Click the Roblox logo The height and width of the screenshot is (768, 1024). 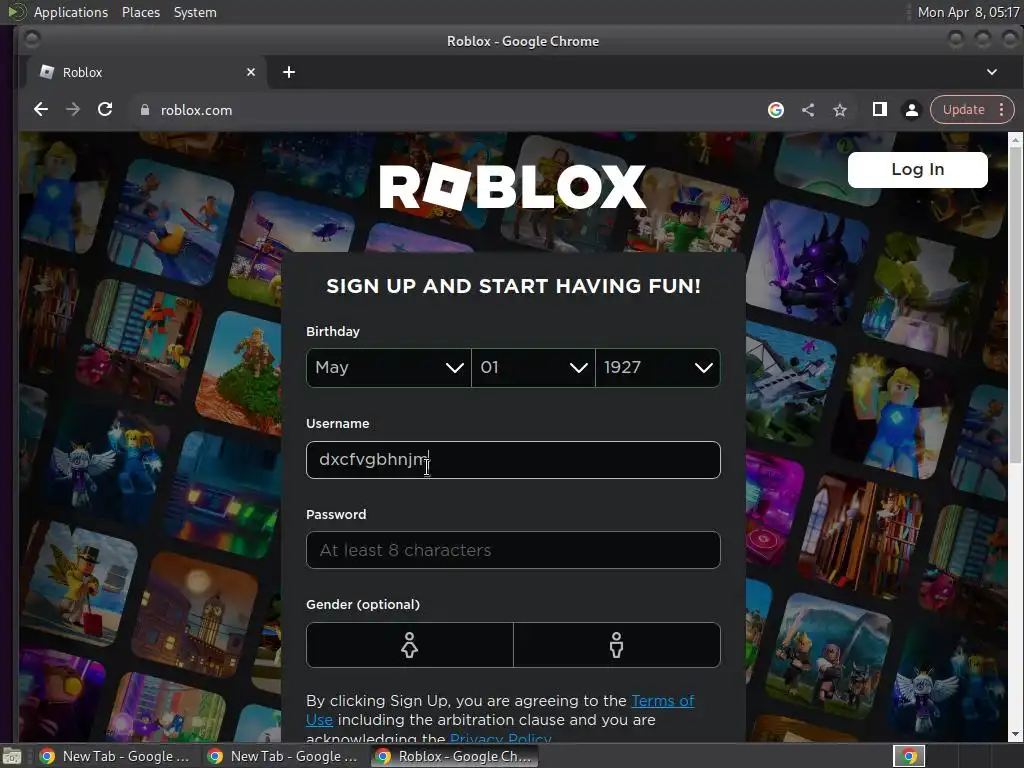[x=513, y=187]
